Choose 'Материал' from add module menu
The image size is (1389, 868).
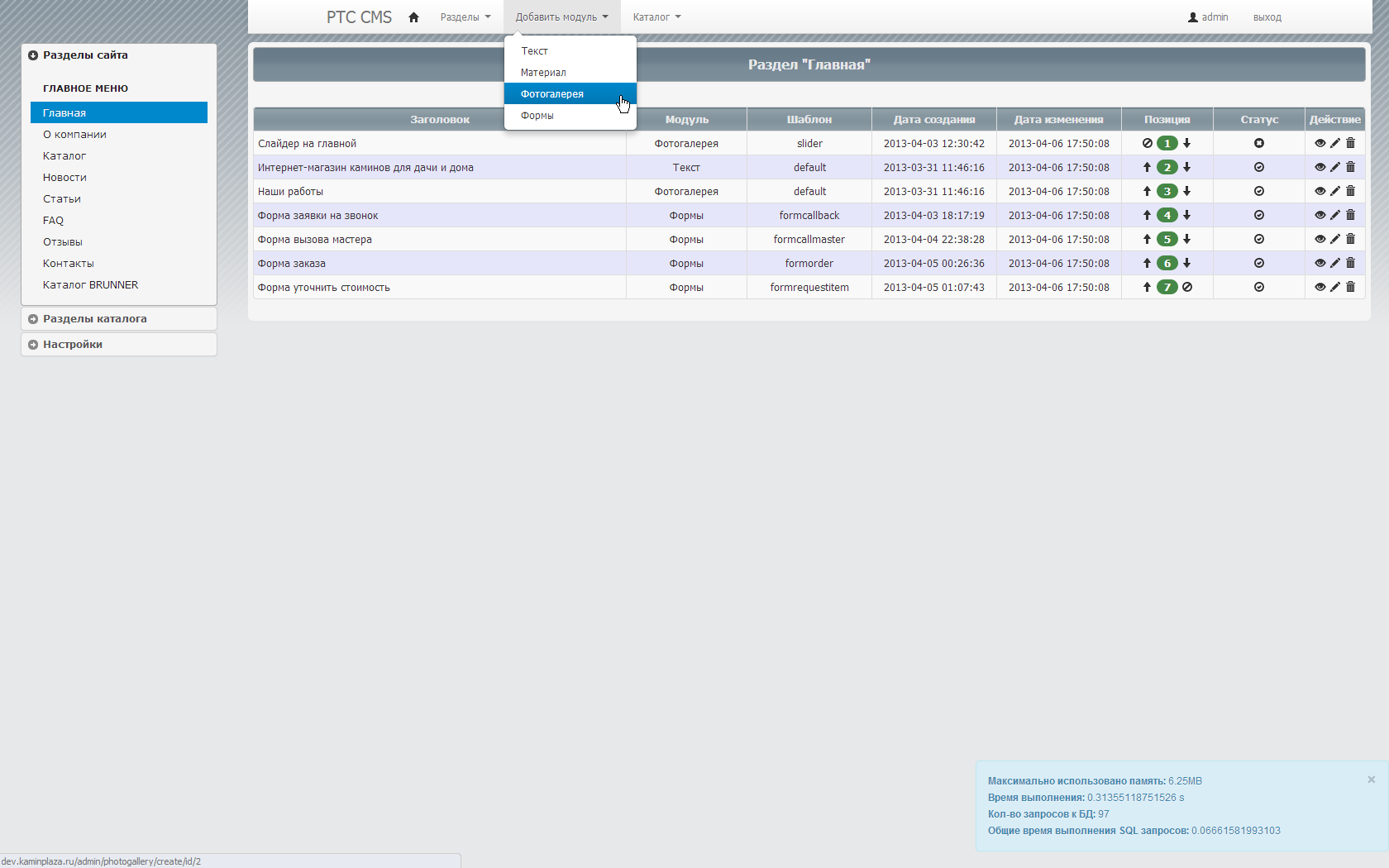tap(570, 73)
